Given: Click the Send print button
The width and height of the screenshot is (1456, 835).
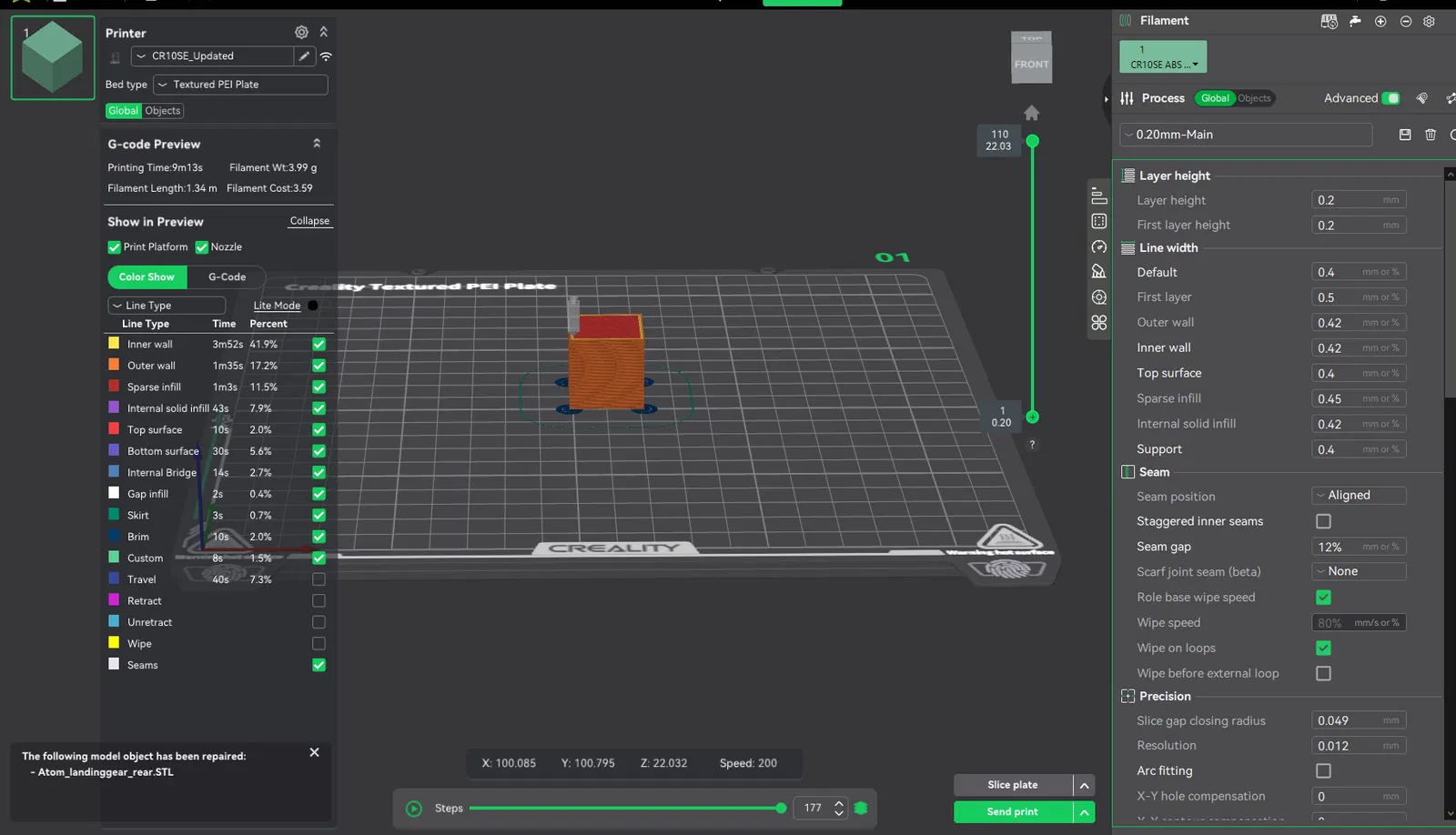Looking at the screenshot, I should point(1013,812).
